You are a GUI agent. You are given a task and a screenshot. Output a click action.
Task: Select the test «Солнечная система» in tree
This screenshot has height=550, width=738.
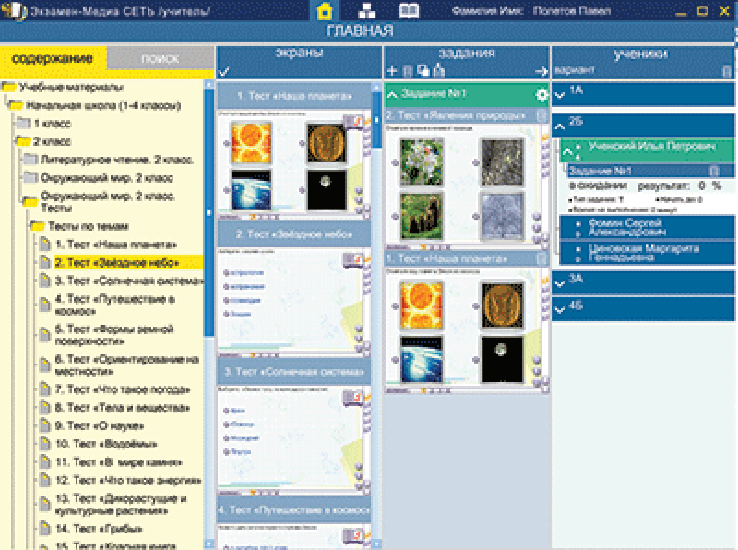129,281
